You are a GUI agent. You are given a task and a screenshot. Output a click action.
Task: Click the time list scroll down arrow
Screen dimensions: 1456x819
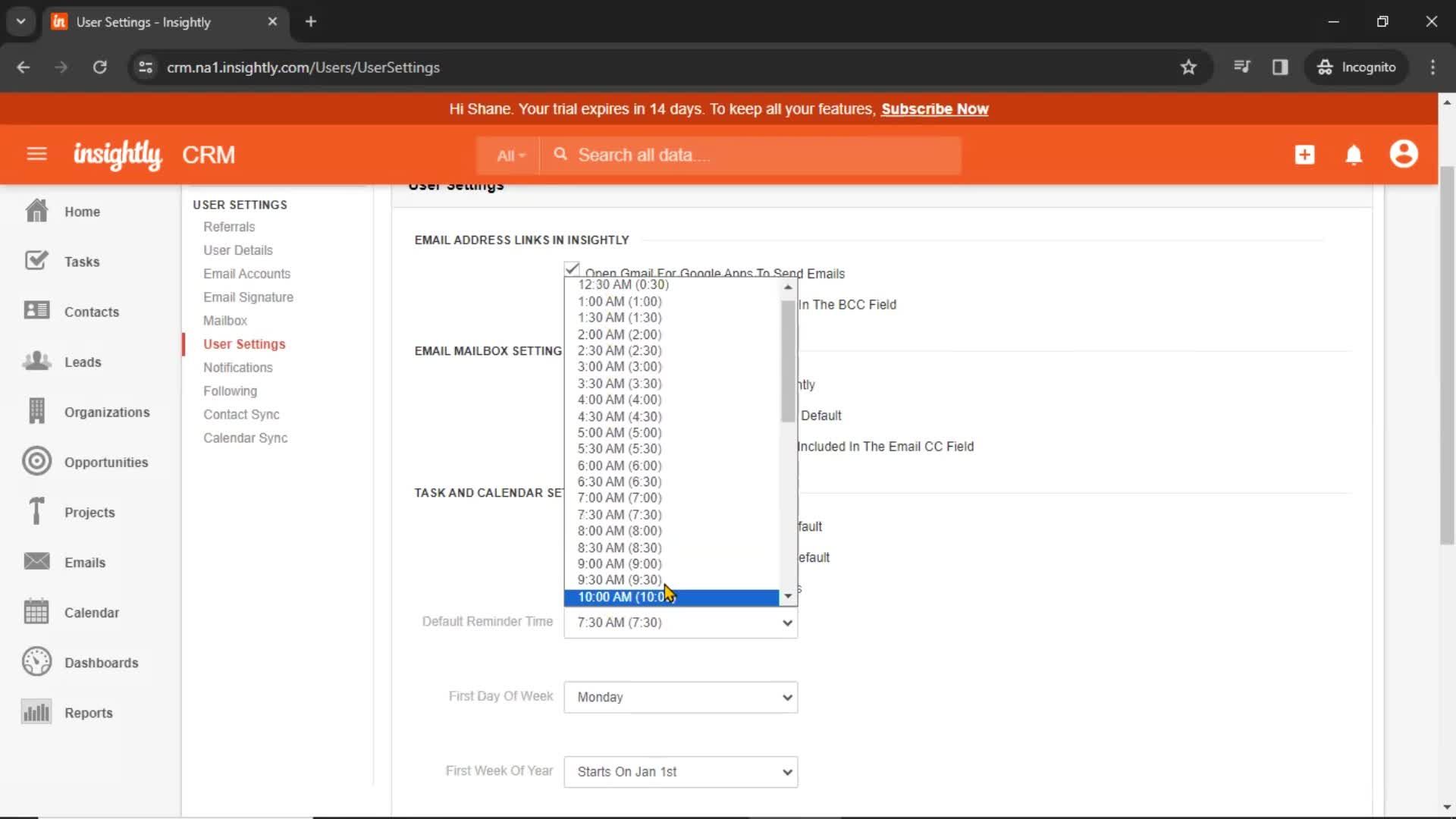[788, 596]
